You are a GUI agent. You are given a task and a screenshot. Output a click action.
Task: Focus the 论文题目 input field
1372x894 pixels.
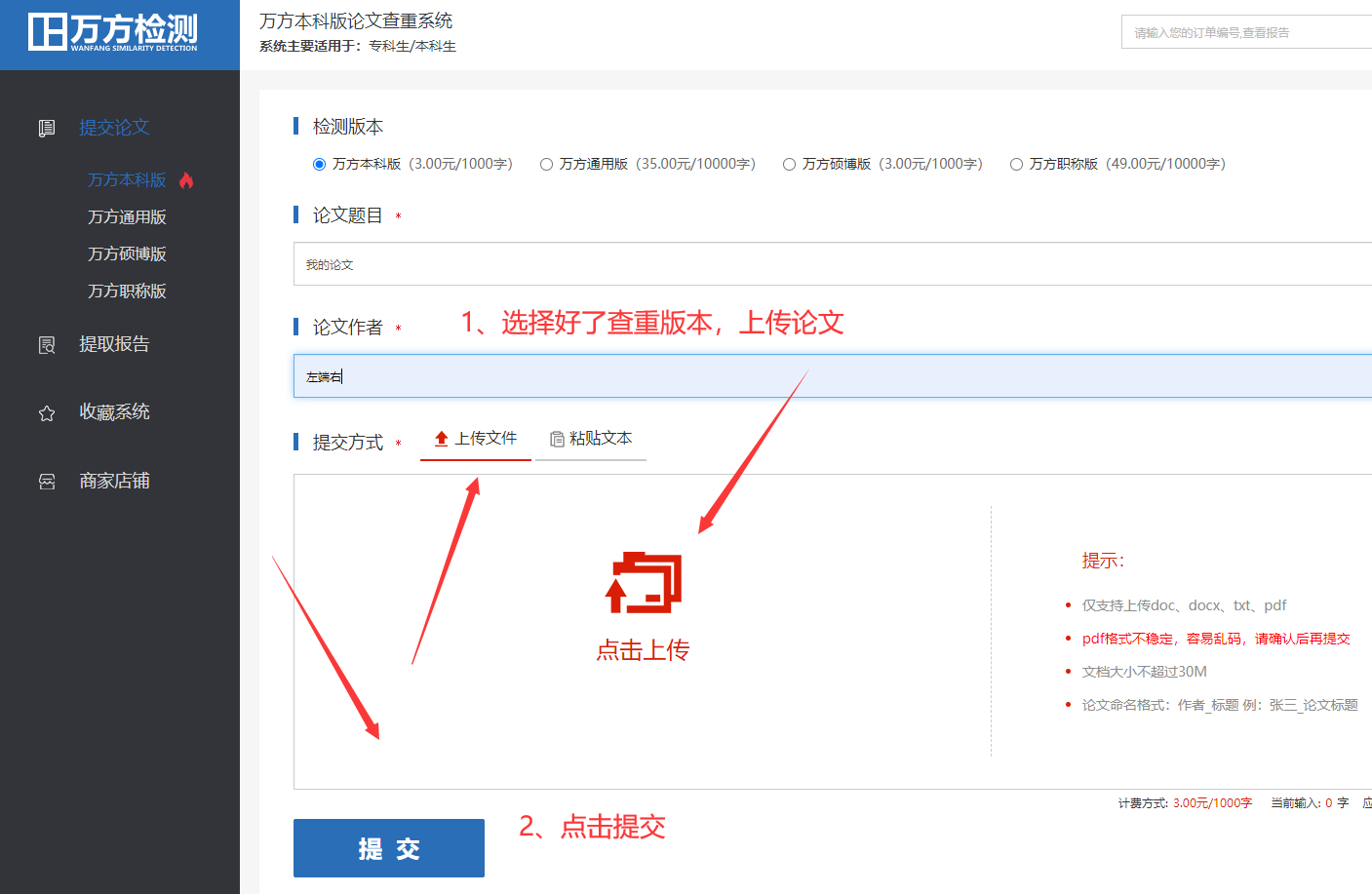[833, 264]
